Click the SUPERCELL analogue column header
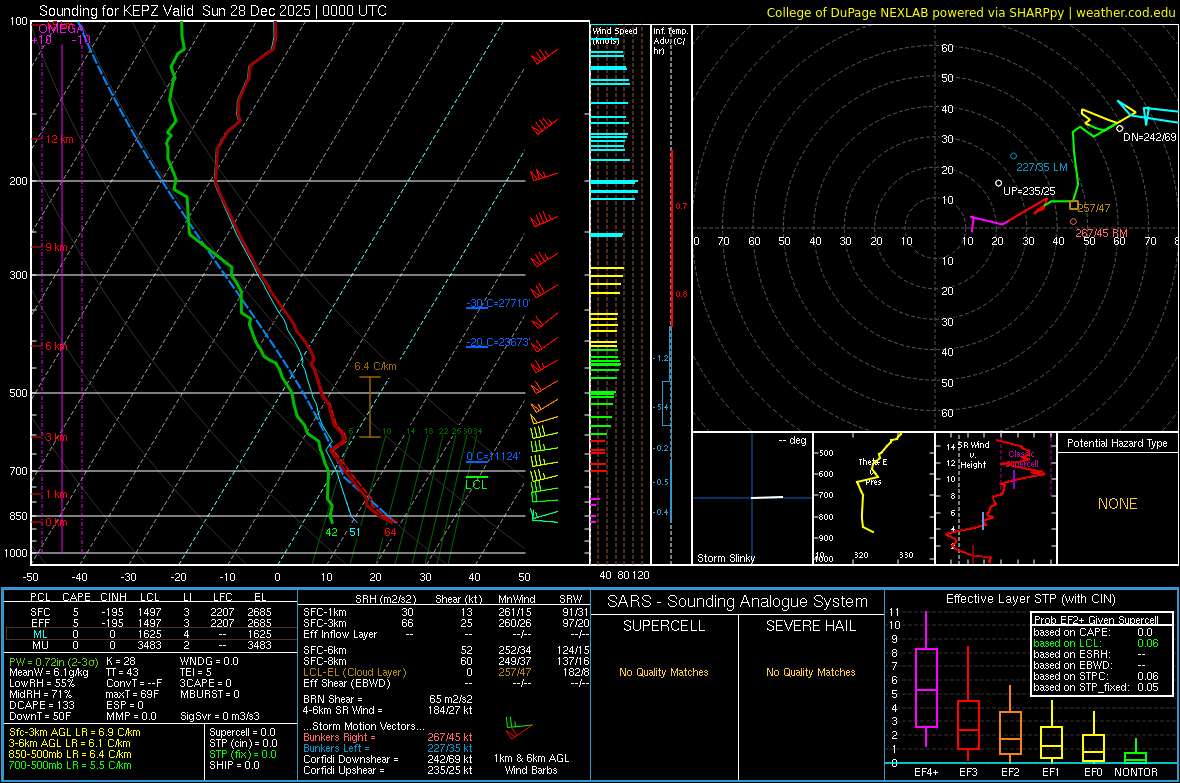Screen dimensions: 1180x783 pos(664,626)
